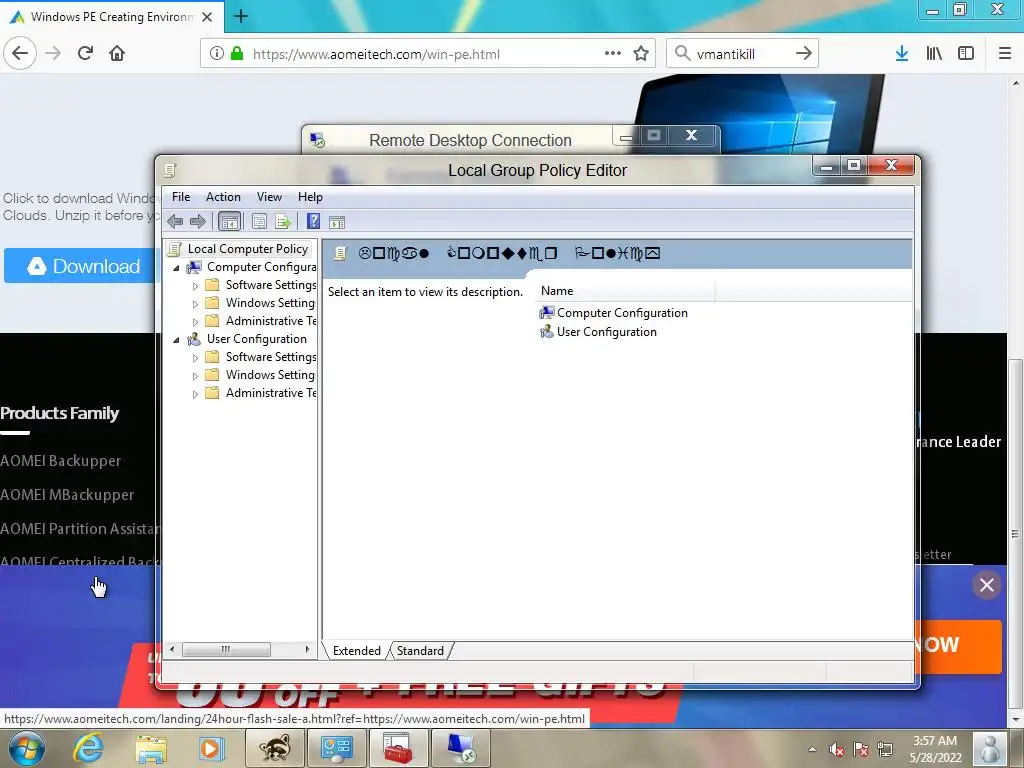Open Windows Explorer from the taskbar
This screenshot has width=1024, height=768.
(151, 748)
